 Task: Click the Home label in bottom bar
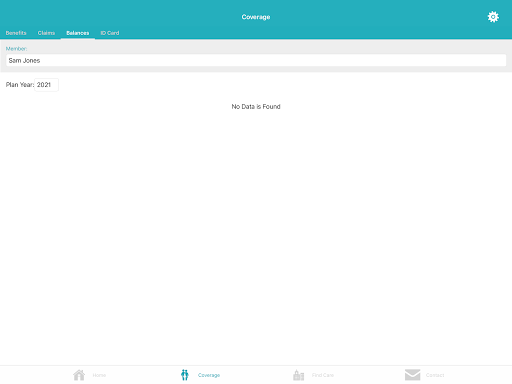click(x=99, y=375)
